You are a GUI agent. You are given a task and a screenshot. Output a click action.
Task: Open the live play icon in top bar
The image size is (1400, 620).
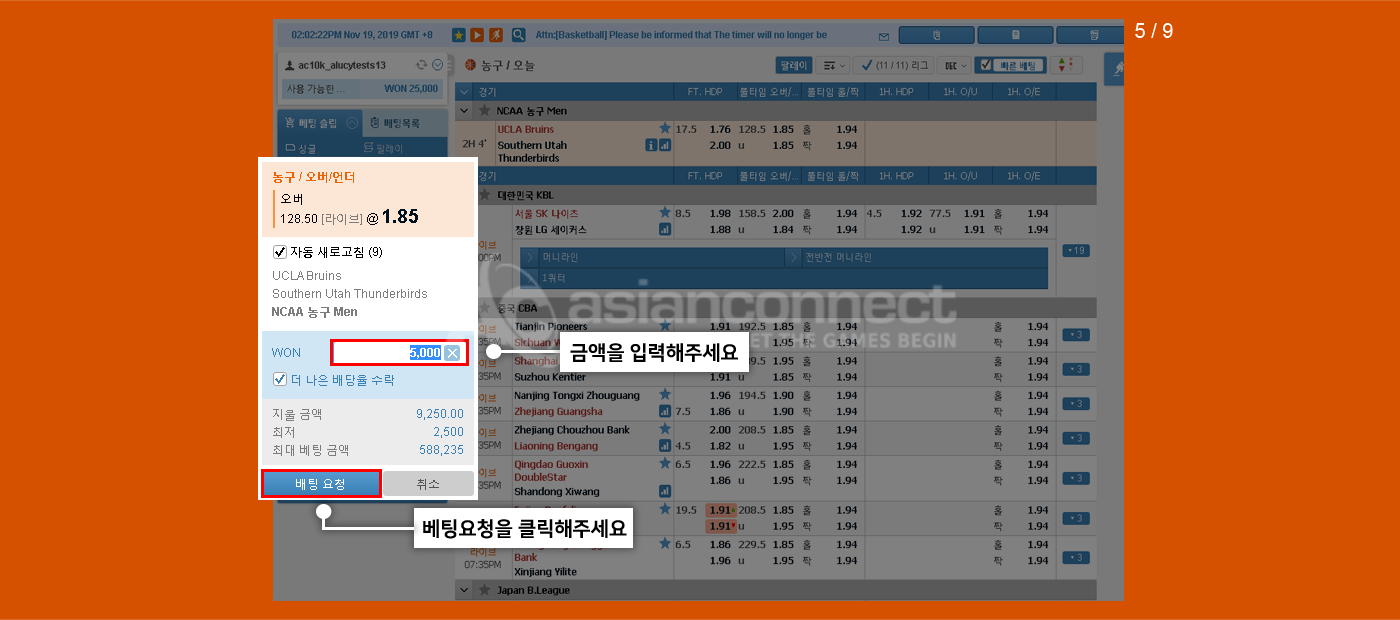point(477,35)
